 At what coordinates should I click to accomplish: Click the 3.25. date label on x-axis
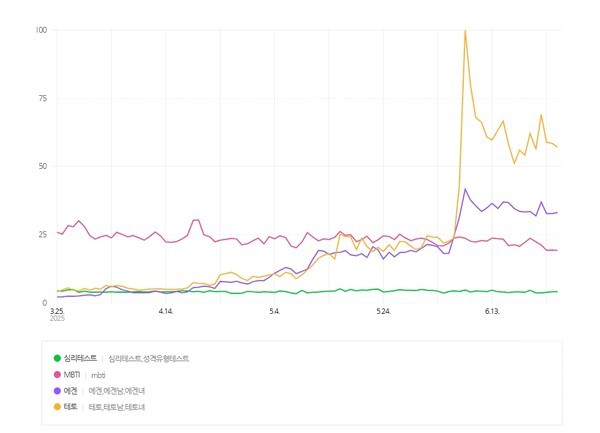pyautogui.click(x=56, y=311)
